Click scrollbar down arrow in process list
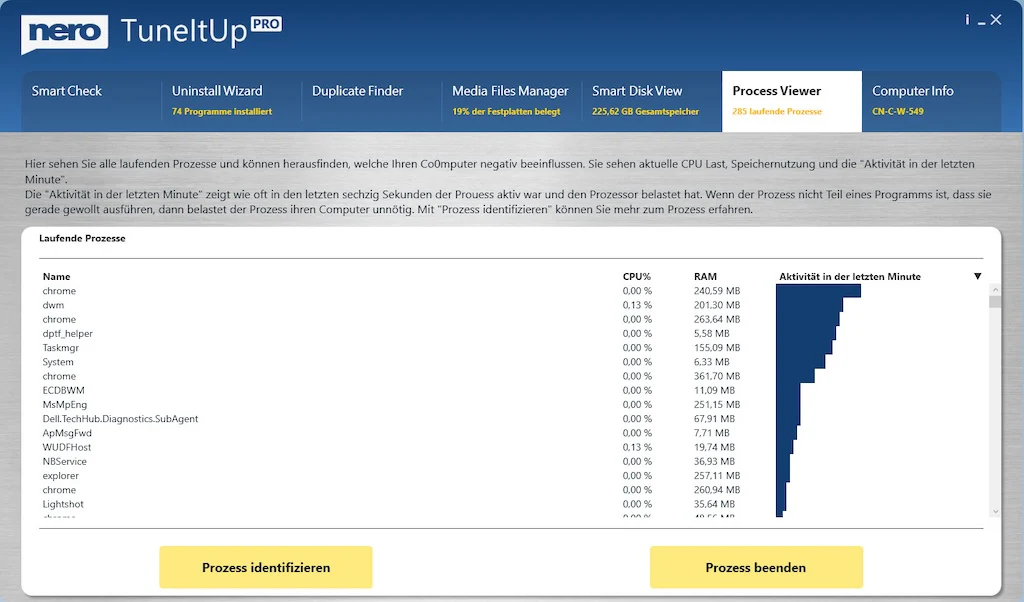Screen dimensions: 1024x602 coord(995,512)
